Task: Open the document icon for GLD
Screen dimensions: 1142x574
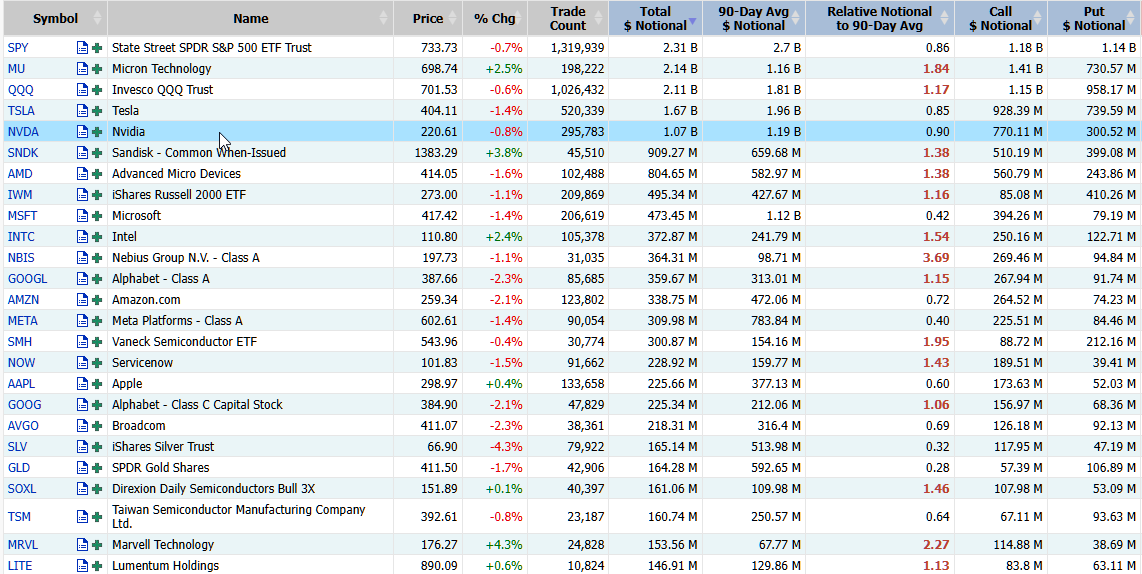Action: tap(82, 468)
